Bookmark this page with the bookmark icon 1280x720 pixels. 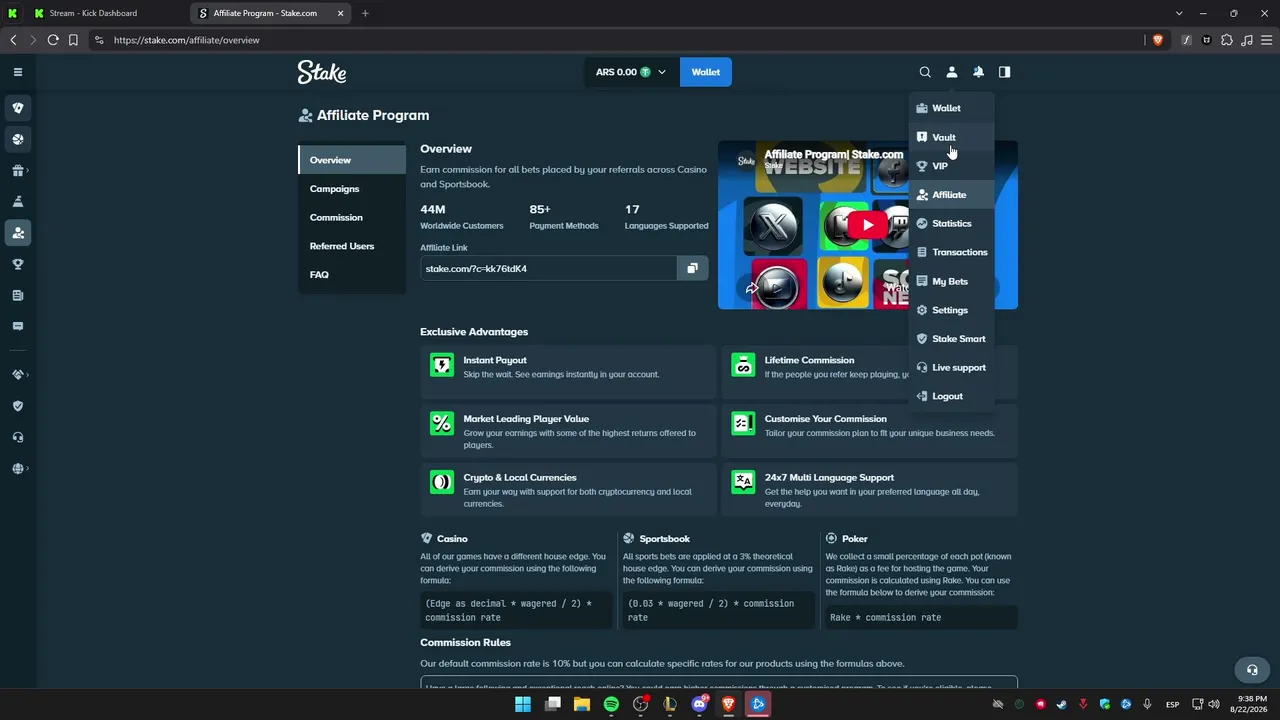[x=73, y=40]
